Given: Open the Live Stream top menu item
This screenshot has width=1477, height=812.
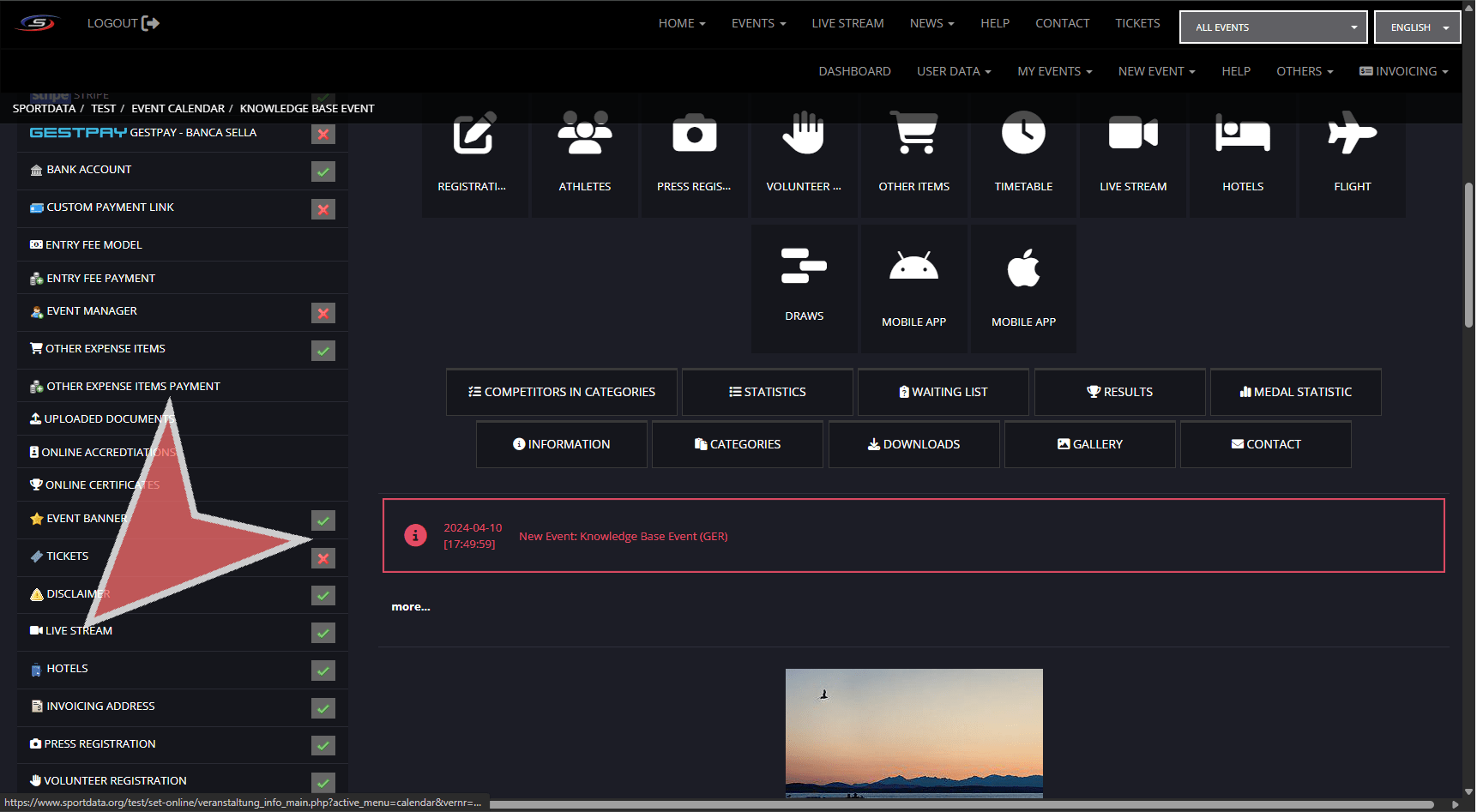Looking at the screenshot, I should tap(847, 23).
